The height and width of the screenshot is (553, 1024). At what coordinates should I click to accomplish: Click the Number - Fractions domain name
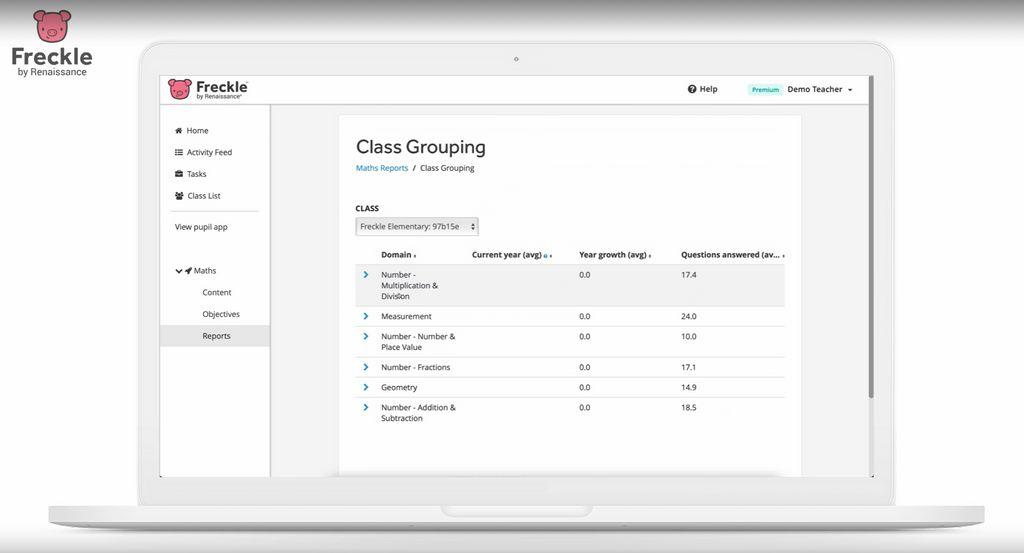tap(415, 367)
